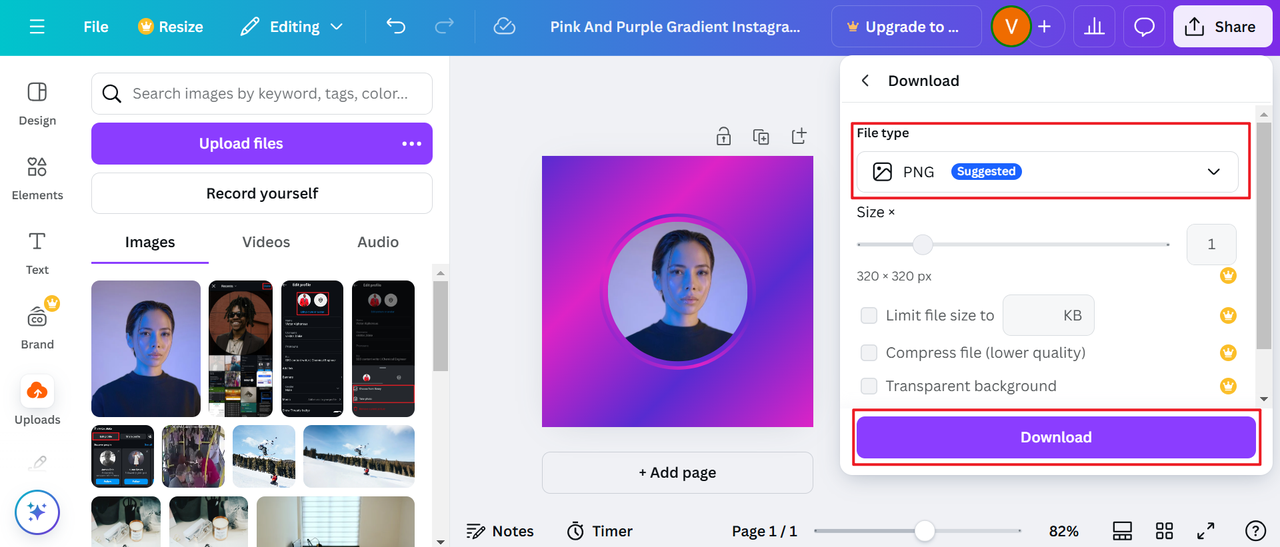Go back from the Download panel
The image size is (1280, 547).
pos(865,81)
